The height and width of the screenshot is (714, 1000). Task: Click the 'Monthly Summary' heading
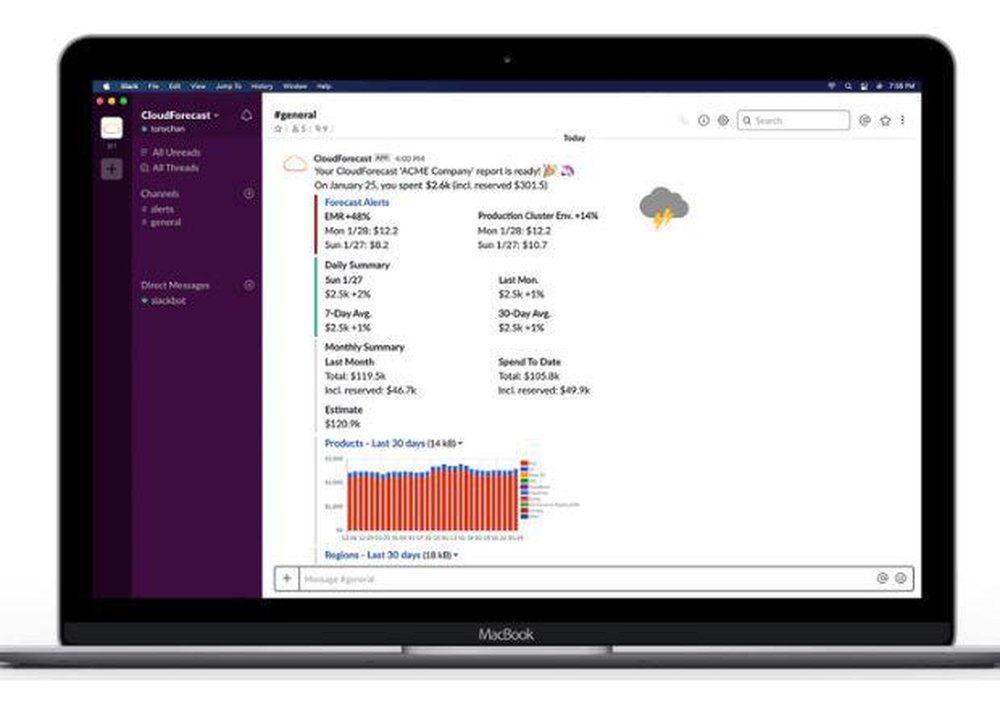point(364,347)
